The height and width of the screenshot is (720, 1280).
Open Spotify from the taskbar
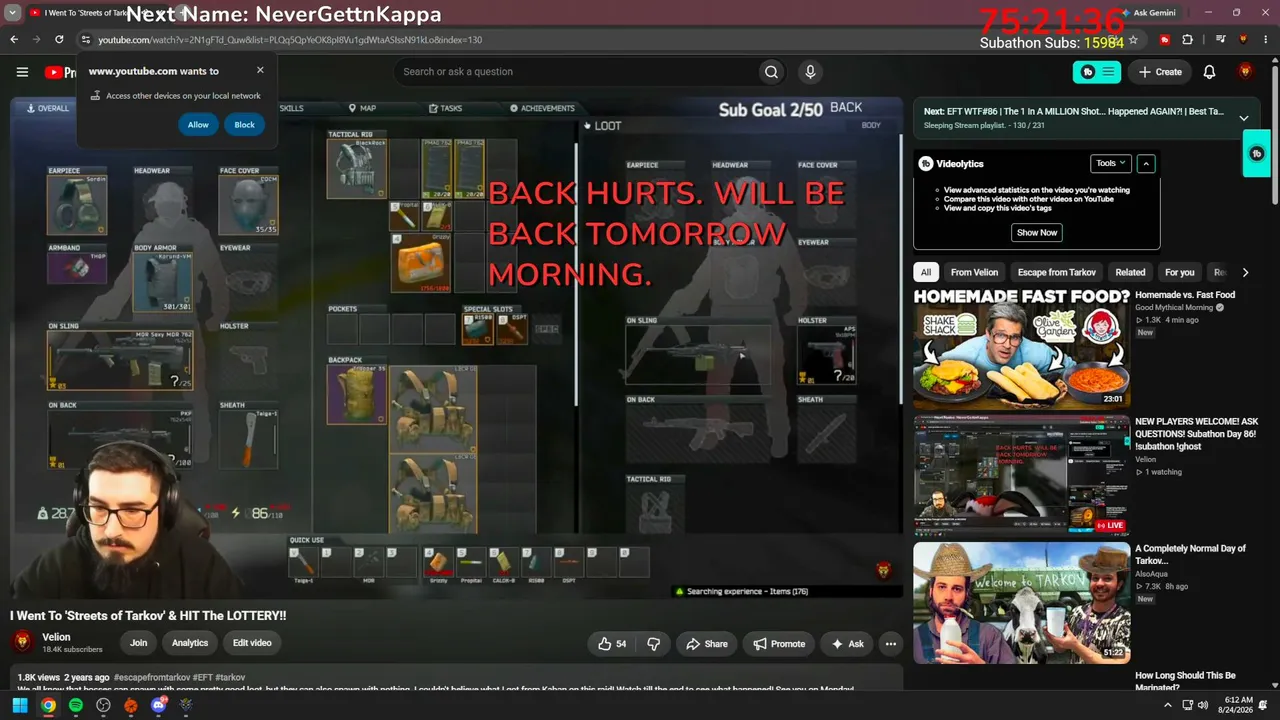pyautogui.click(x=75, y=705)
